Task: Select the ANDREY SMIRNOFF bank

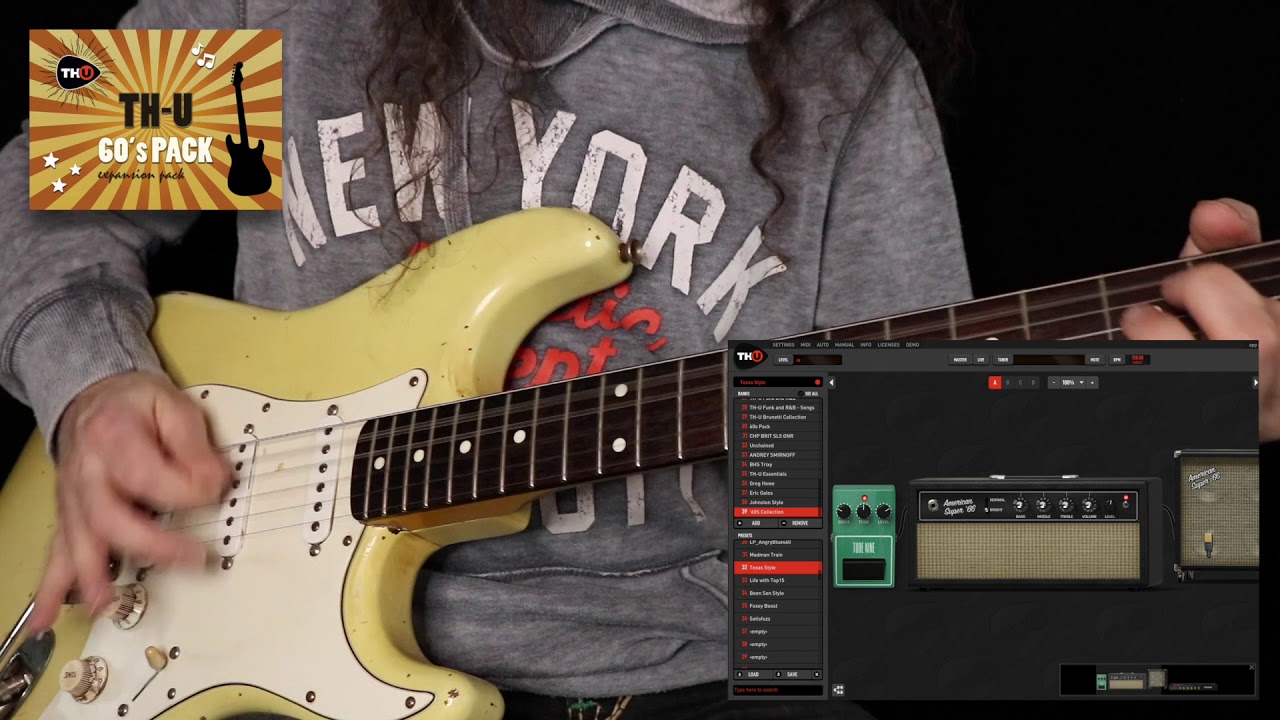Action: tap(778, 455)
